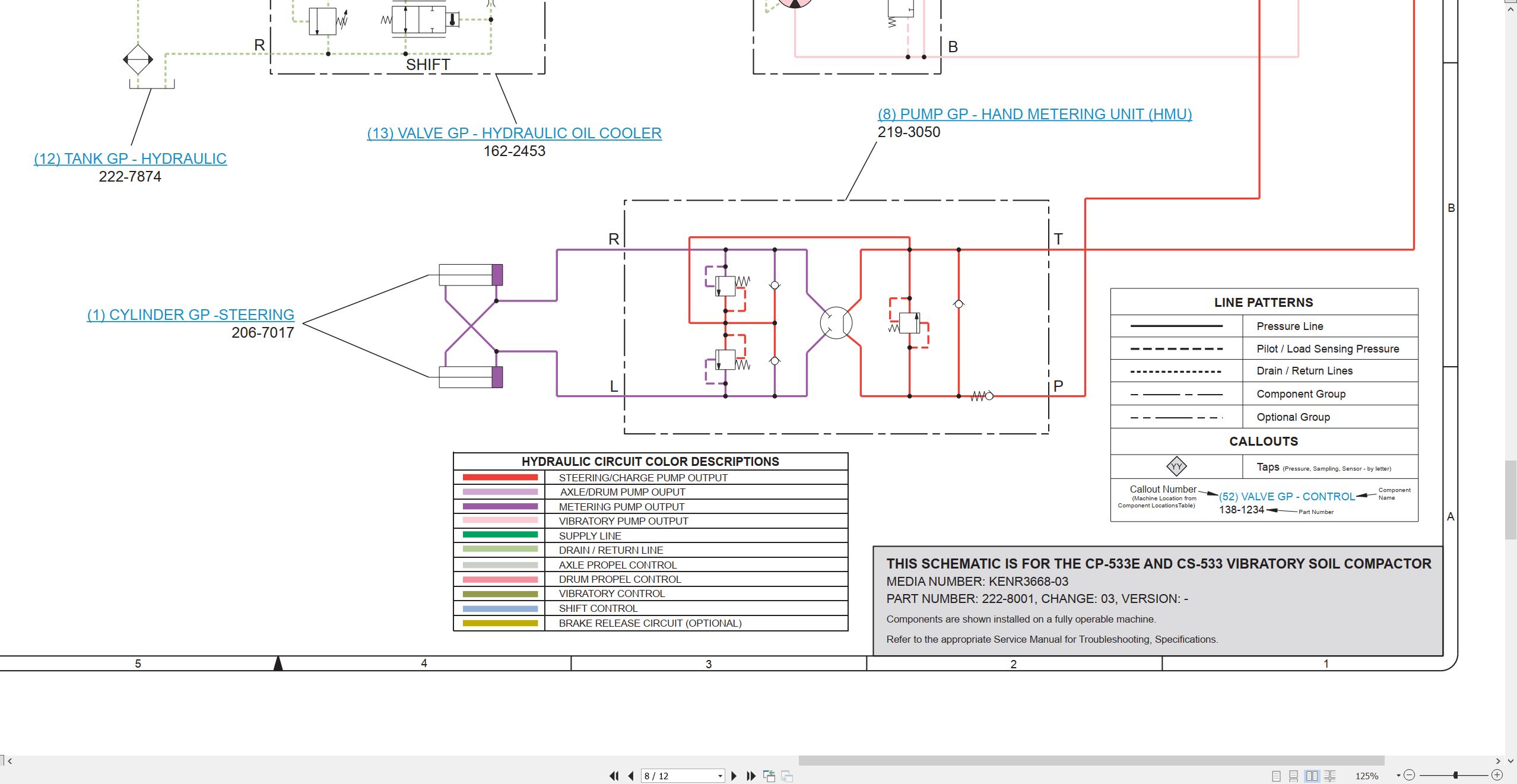Switch to facing pages view

point(1312,776)
